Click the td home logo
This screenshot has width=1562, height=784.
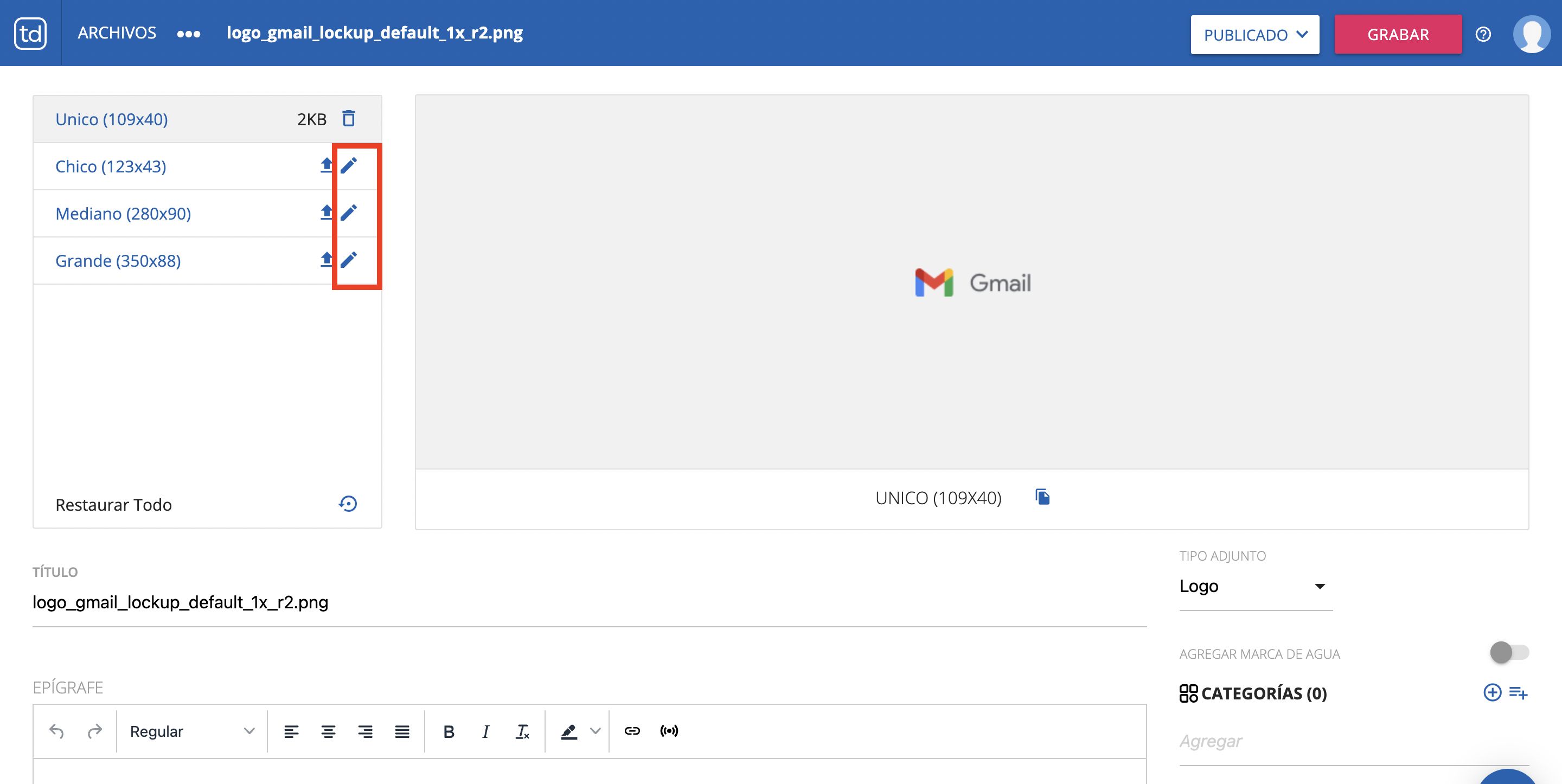coord(30,34)
